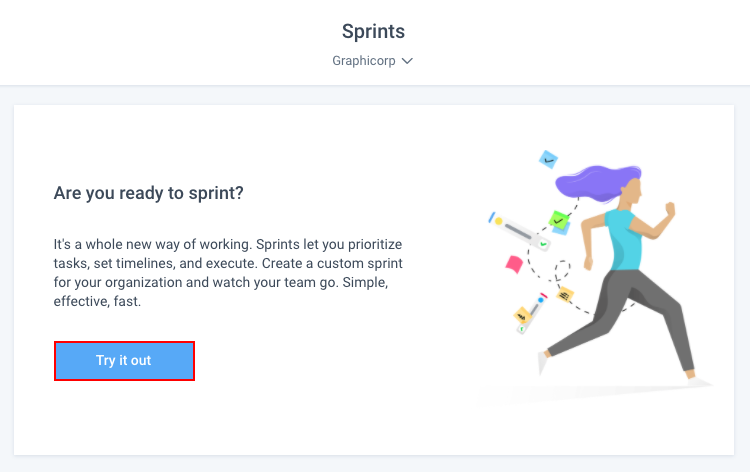
Task: Click the runner's white back shoe
Action: pyautogui.click(x=542, y=362)
